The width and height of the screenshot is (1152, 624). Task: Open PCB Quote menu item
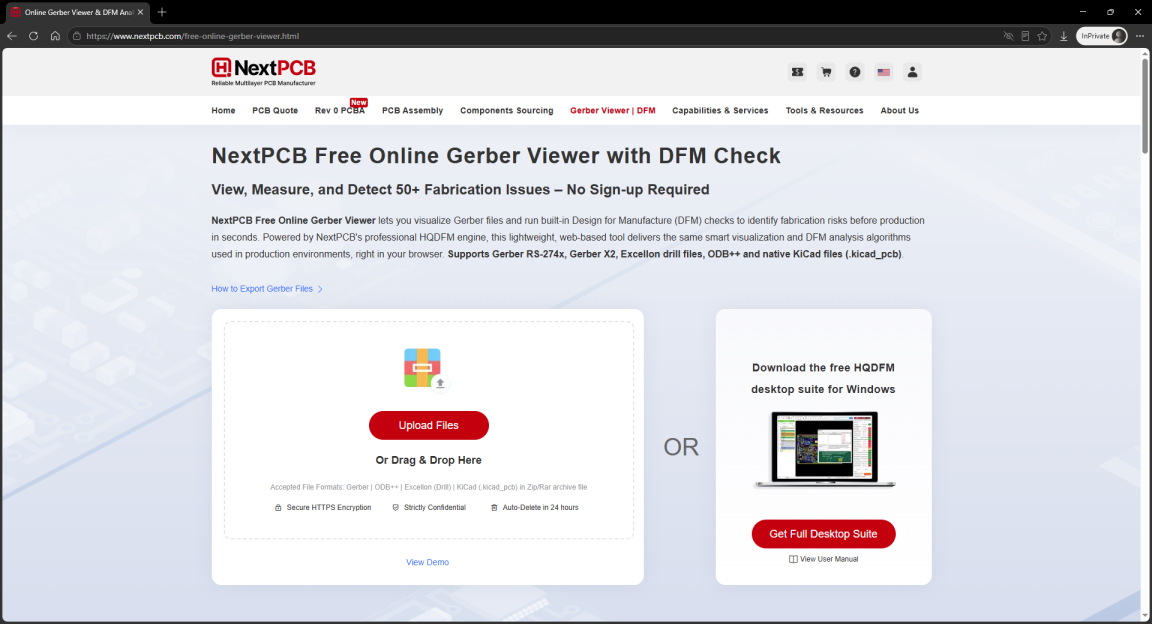click(275, 110)
